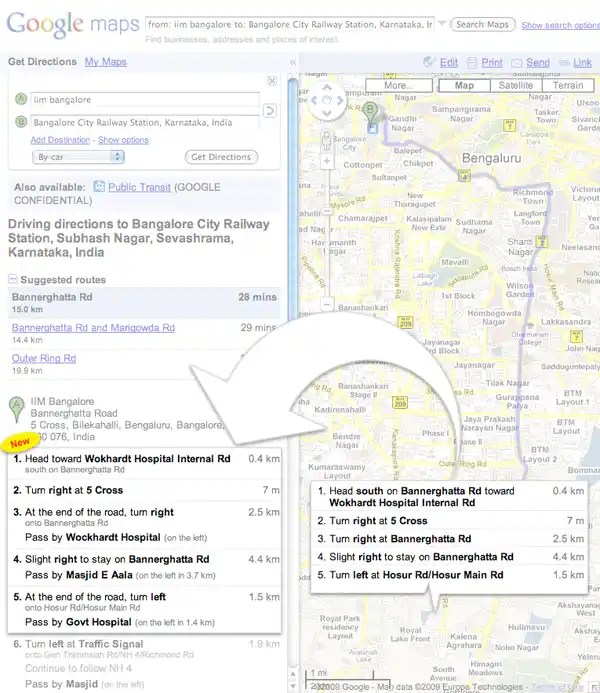The height and width of the screenshot is (693, 600).
Task: Click the Google Maps logo
Action: (x=73, y=24)
